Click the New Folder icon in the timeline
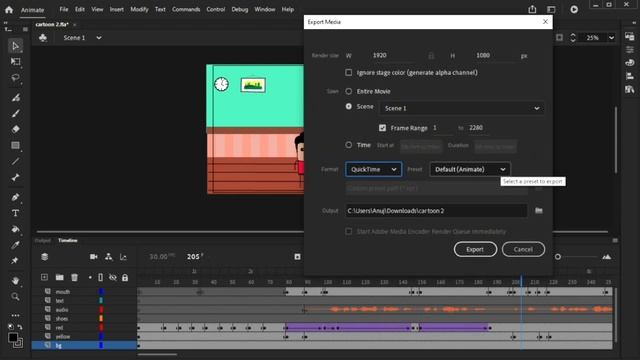Screen dimensions: 640x360 (60, 277)
